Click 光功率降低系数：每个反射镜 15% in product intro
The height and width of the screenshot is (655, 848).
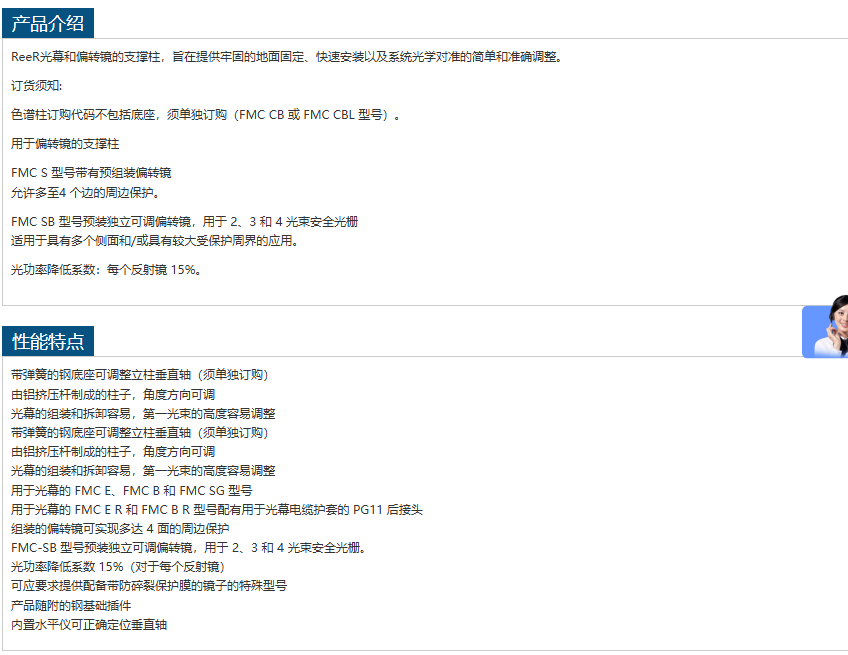click(106, 269)
